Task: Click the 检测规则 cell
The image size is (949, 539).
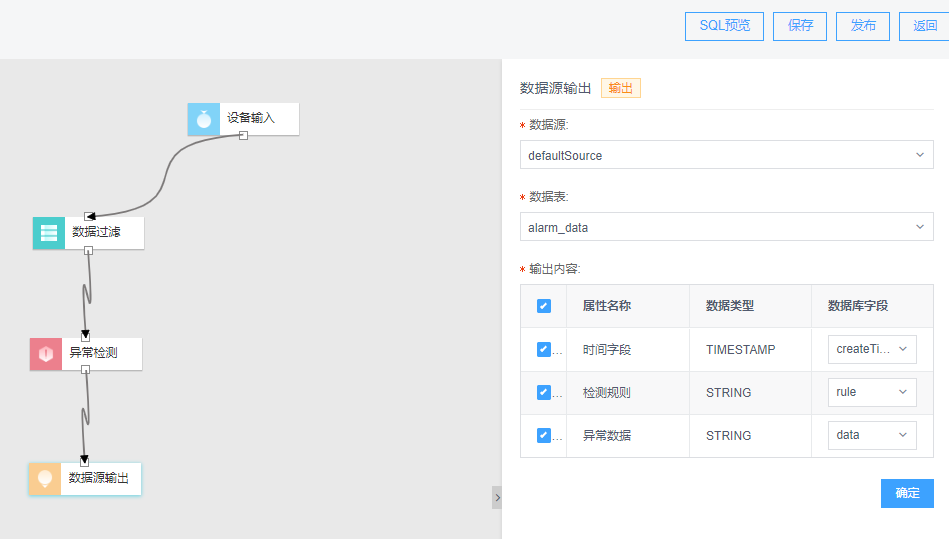Action: pos(606,393)
